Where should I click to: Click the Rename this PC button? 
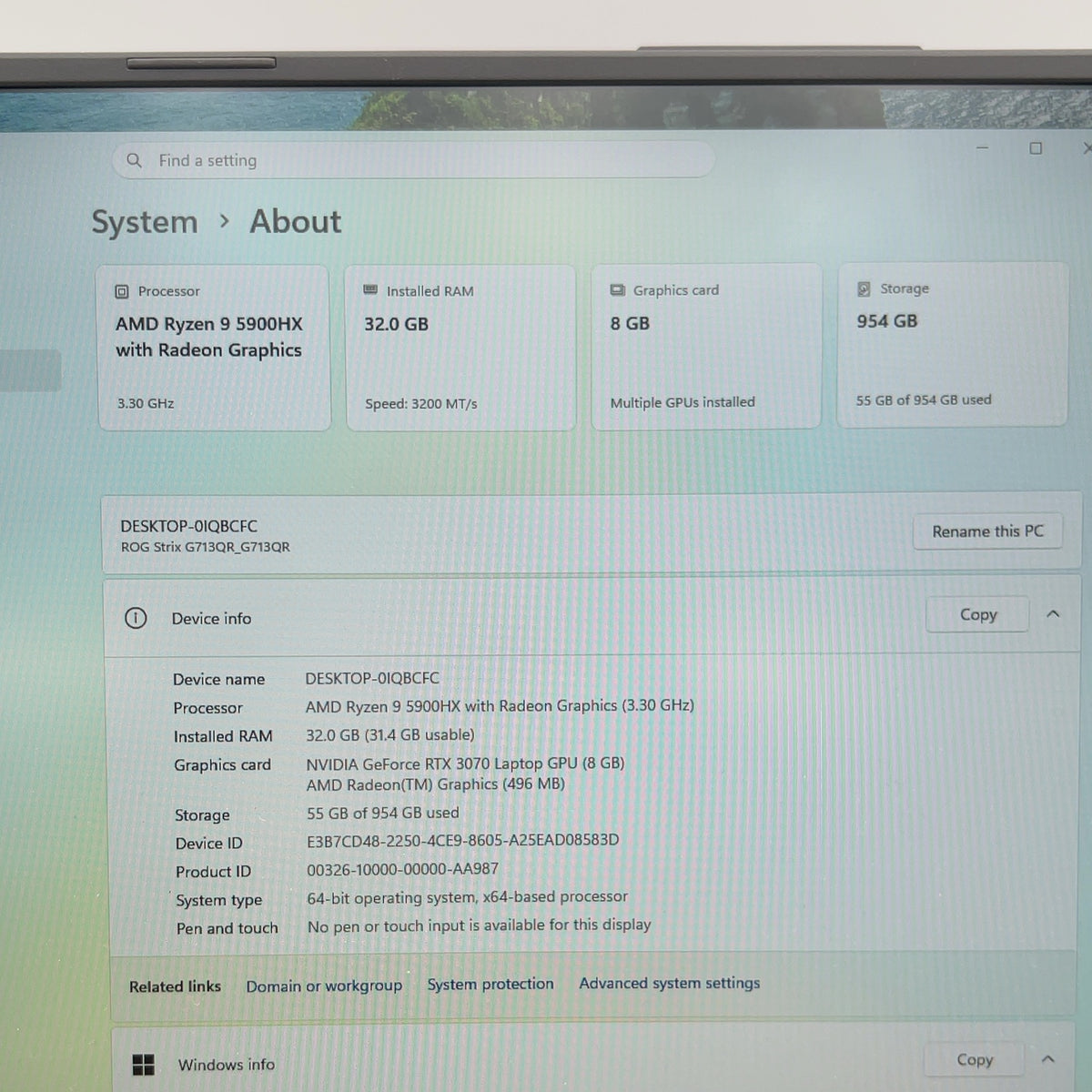click(x=987, y=531)
